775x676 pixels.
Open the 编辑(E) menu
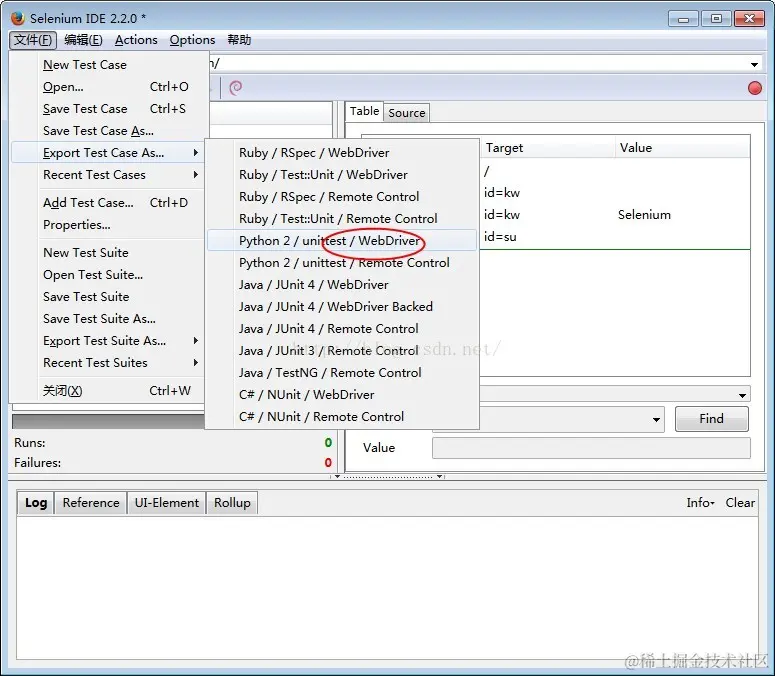(x=83, y=40)
